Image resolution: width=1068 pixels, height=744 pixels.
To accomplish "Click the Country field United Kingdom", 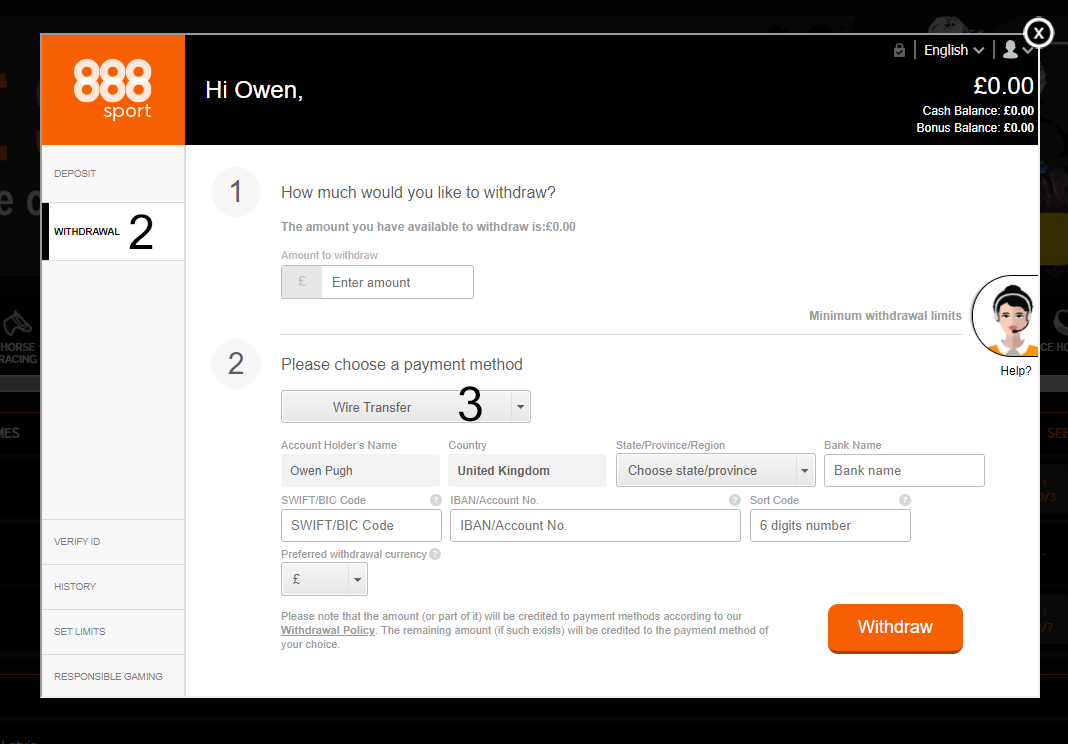I will (x=527, y=471).
